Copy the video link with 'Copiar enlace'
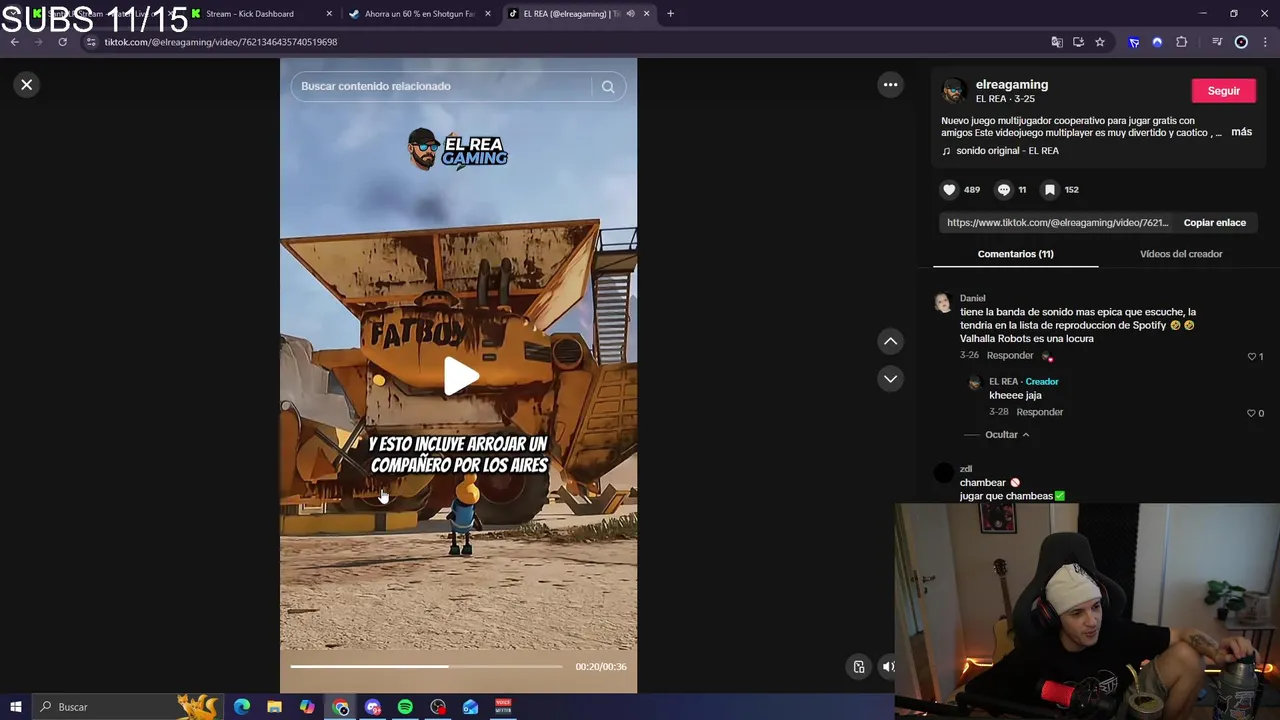1280x720 pixels. (1214, 223)
